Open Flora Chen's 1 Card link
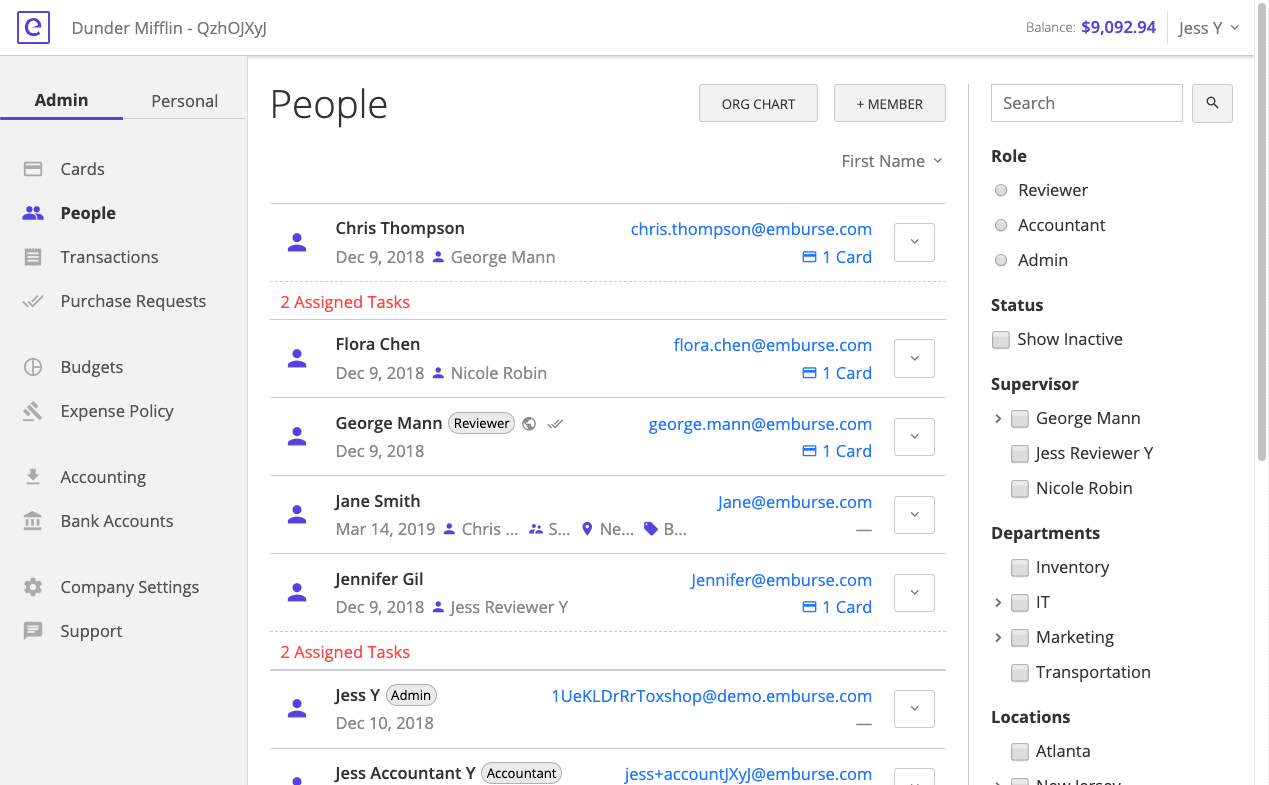The height and width of the screenshot is (785, 1269). tap(837, 373)
